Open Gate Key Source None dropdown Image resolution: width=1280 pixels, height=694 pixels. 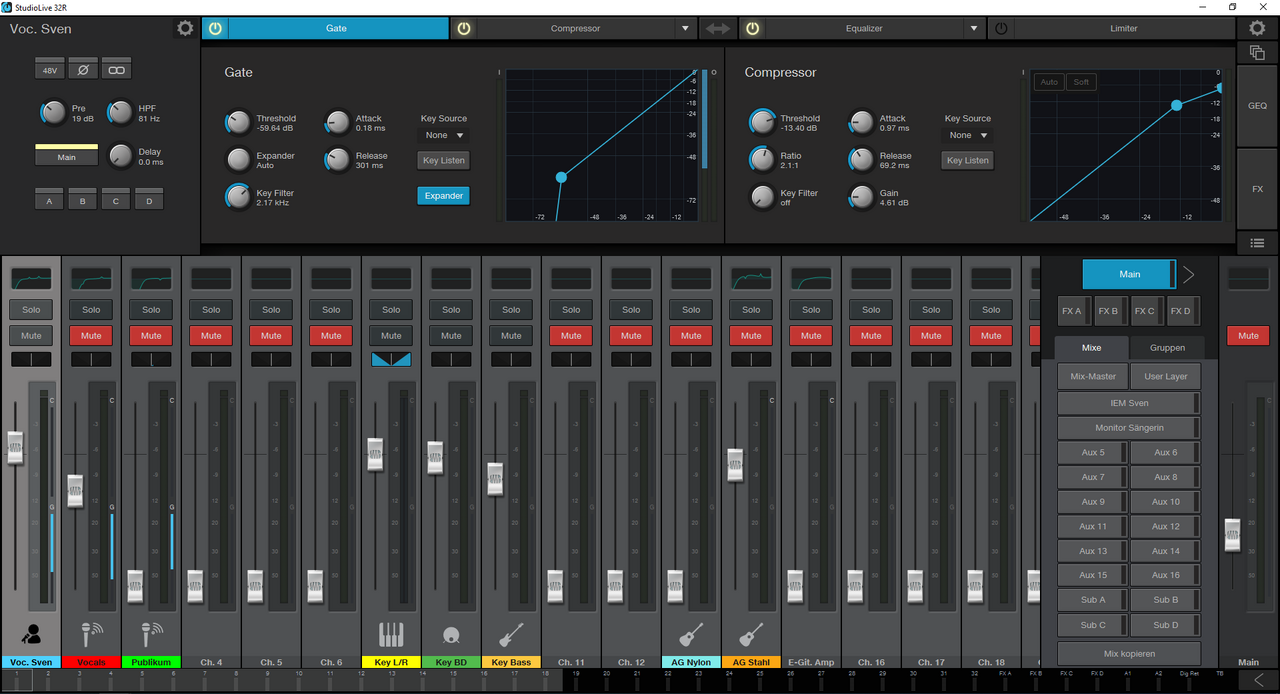tap(444, 135)
